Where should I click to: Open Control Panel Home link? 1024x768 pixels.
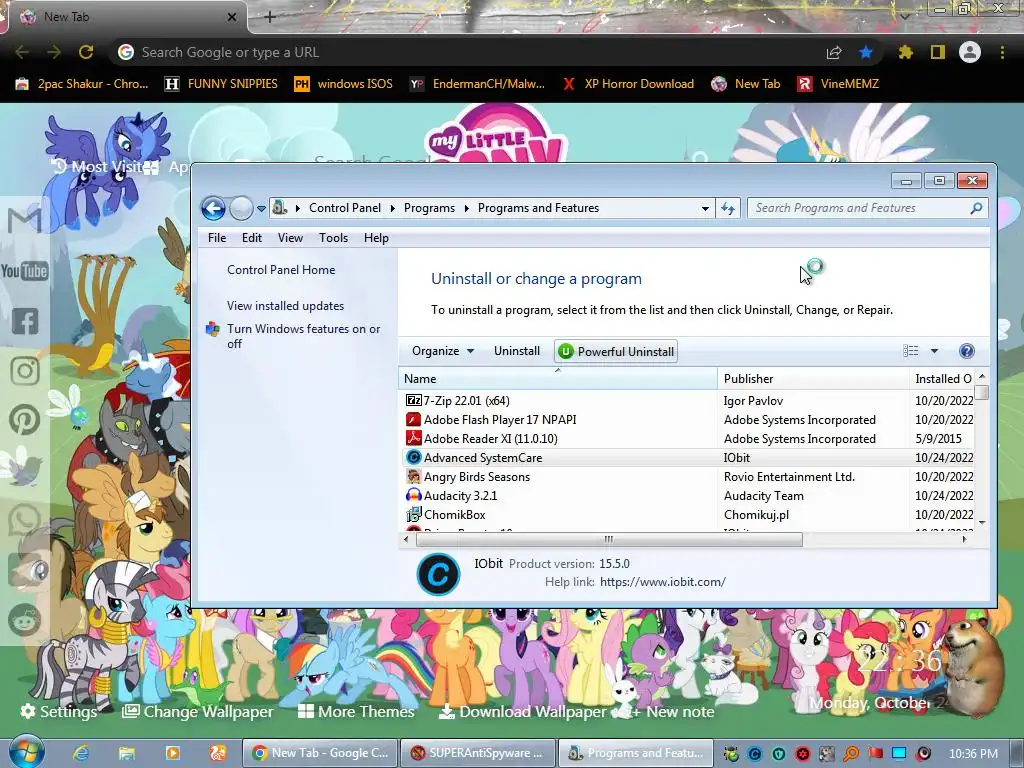[281, 270]
